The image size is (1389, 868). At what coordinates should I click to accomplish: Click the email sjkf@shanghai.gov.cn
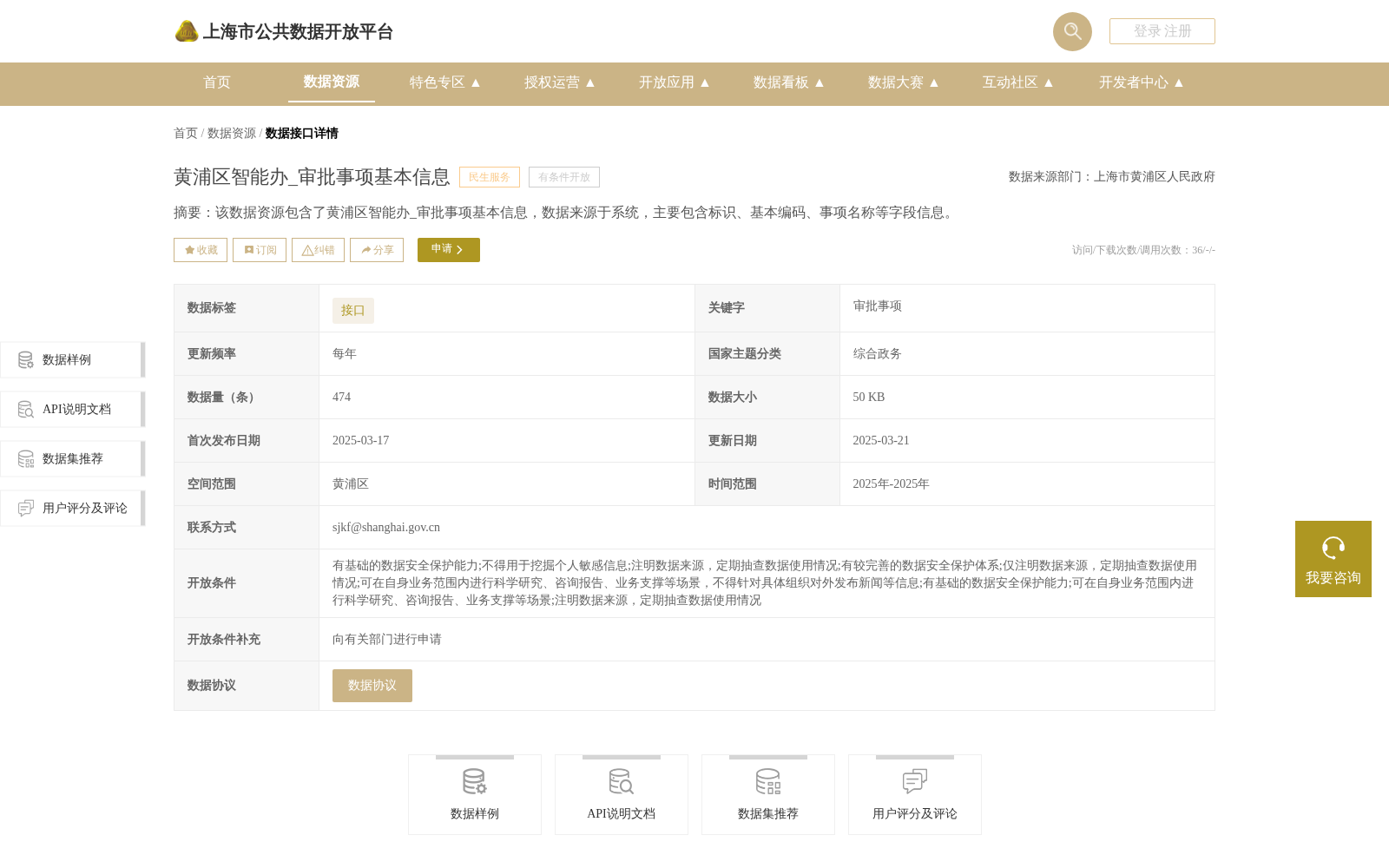click(x=386, y=528)
